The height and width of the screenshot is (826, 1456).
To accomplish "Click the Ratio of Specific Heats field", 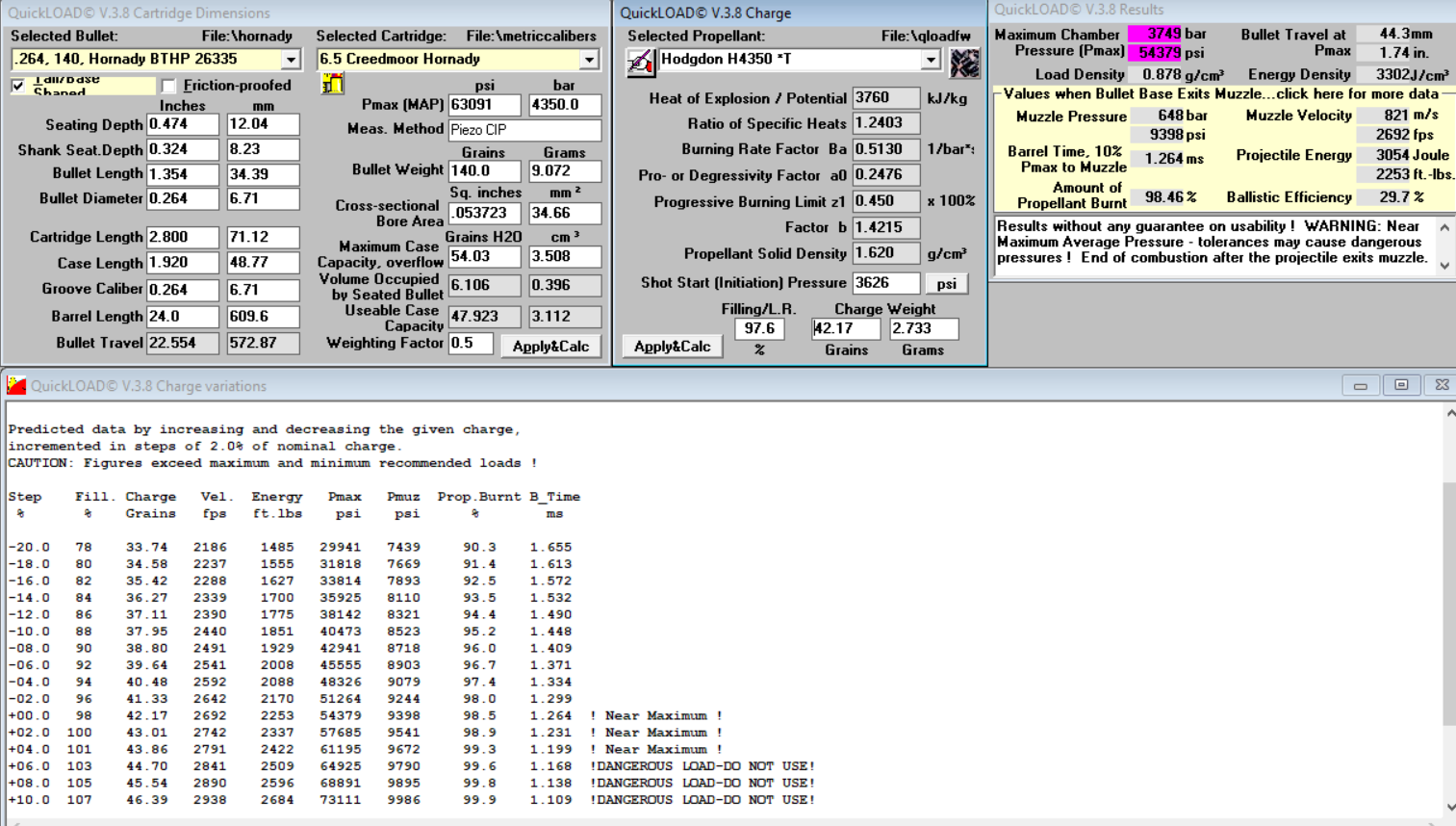I will click(886, 123).
